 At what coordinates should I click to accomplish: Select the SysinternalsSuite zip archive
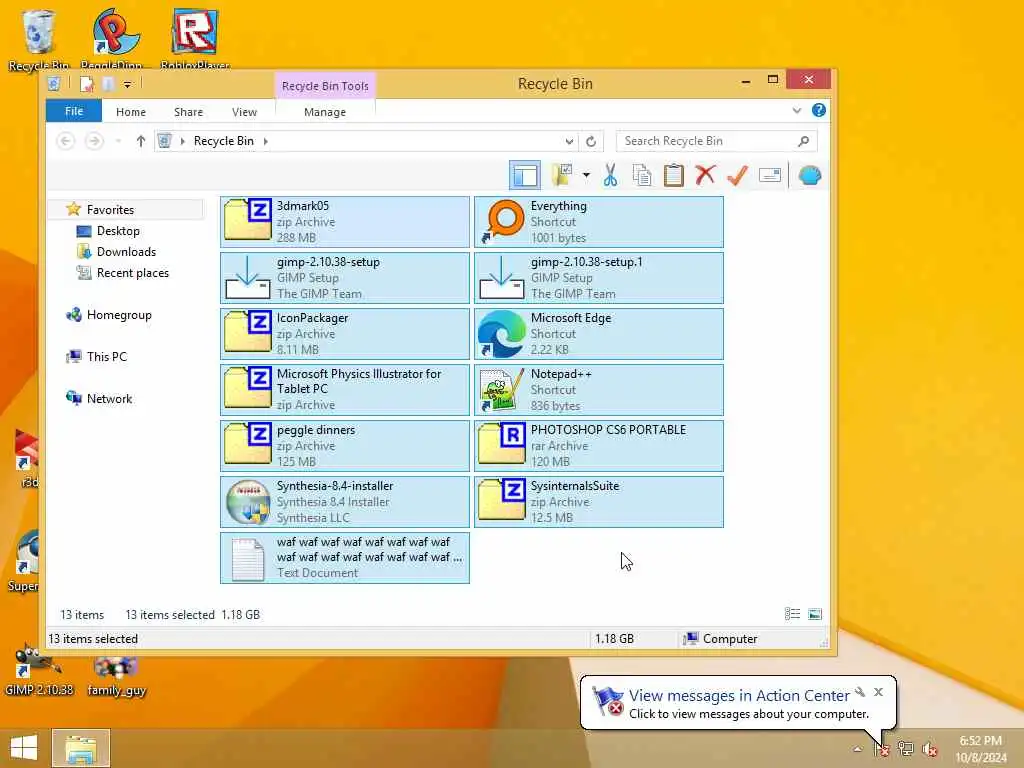coord(599,502)
